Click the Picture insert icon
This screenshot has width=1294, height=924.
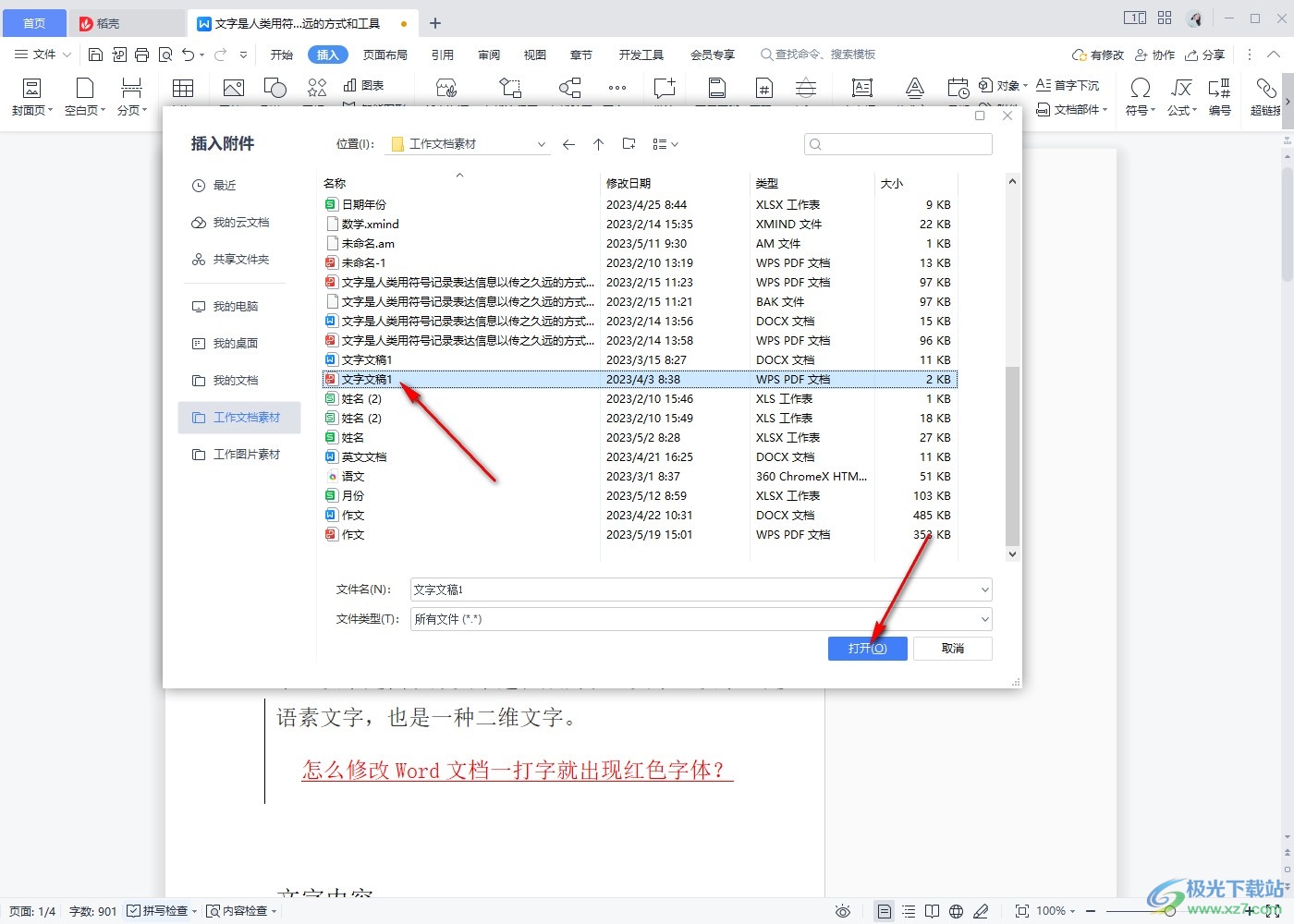click(234, 89)
